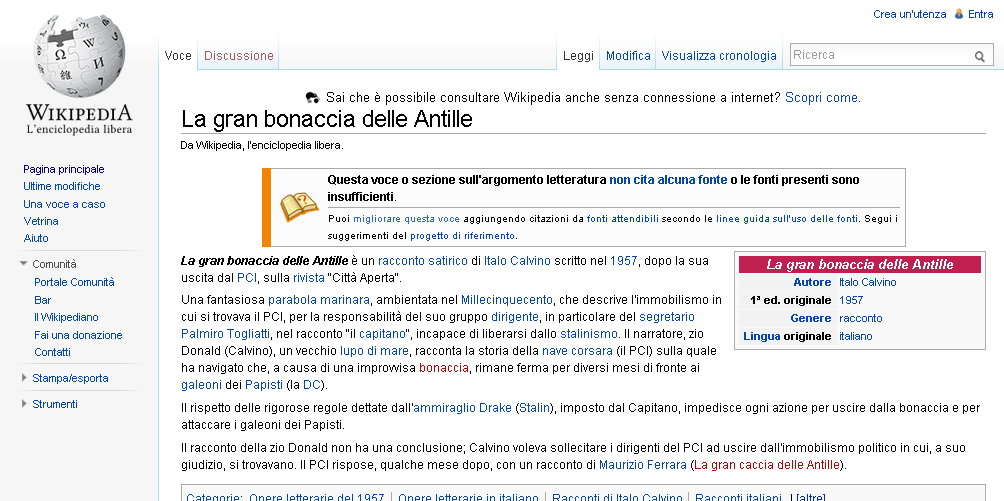Viewport: 1004px width, 501px height.
Task: Expand the Stampa/esporta sidebar section
Action: (x=24, y=378)
